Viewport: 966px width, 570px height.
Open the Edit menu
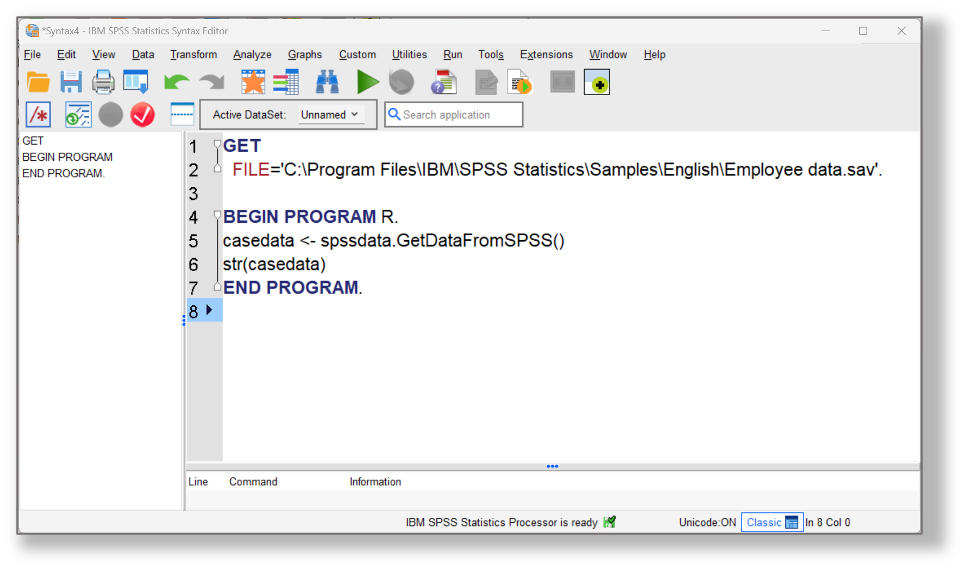click(67, 54)
